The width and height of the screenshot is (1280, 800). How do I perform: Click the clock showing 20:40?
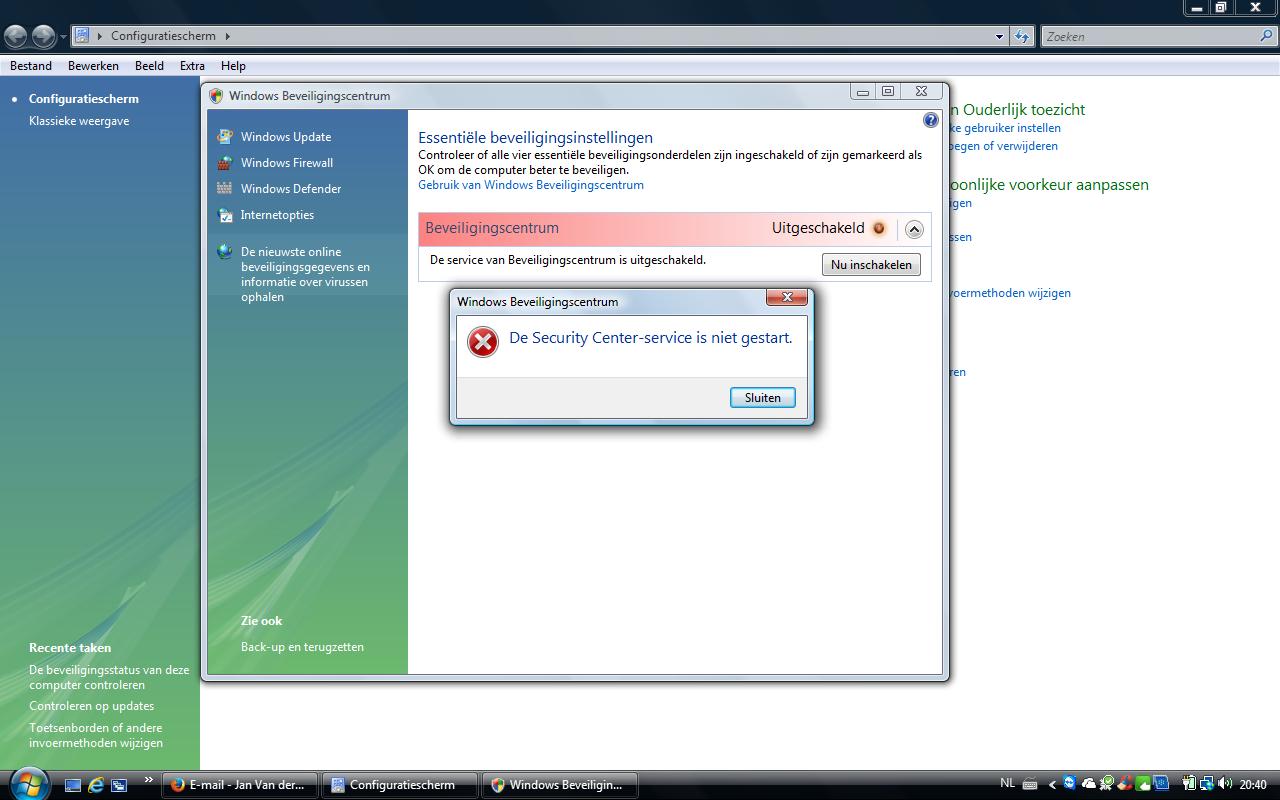tap(1253, 785)
